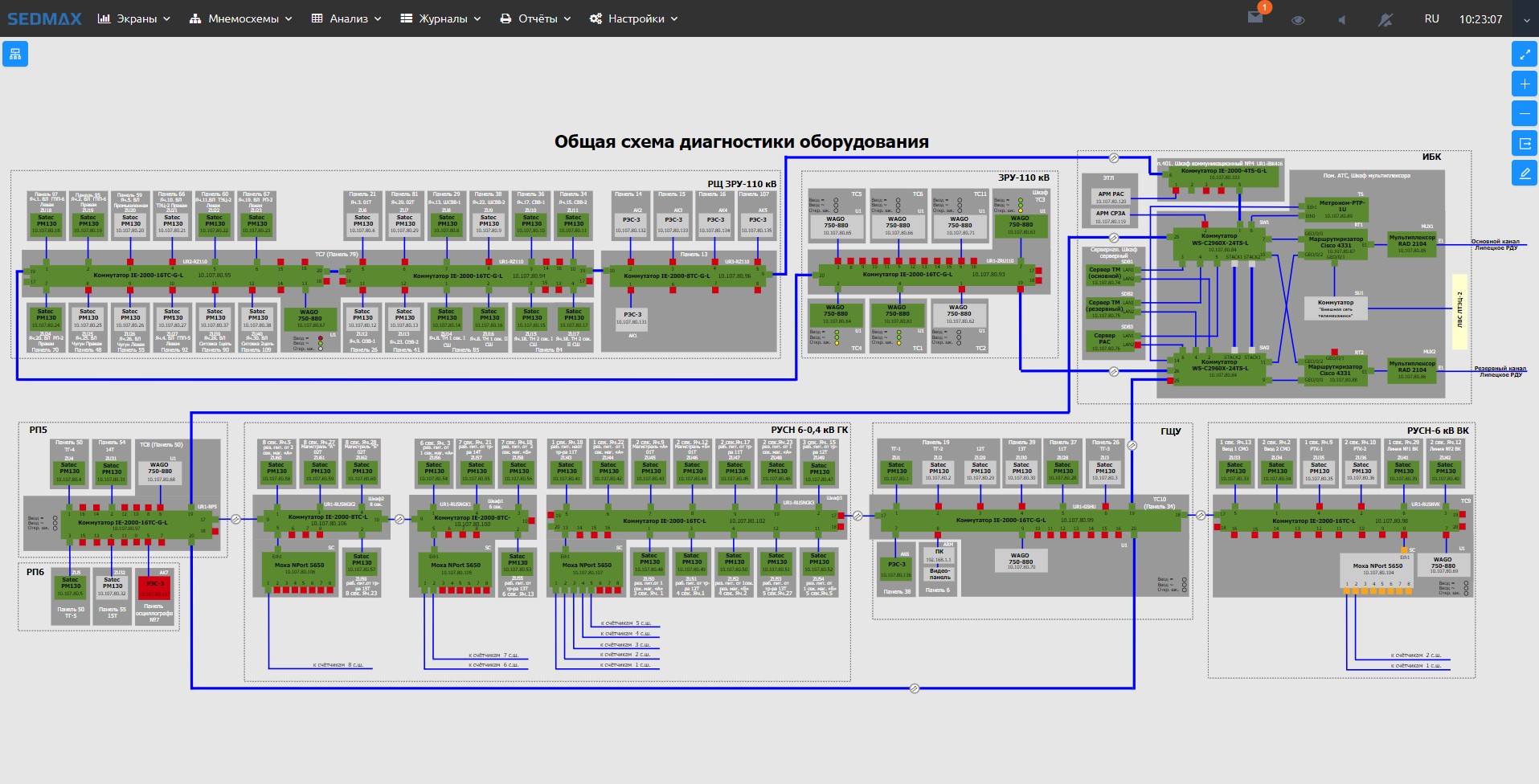Image resolution: width=1539 pixels, height=784 pixels.
Task: Zoom out with the minus button
Action: tap(1525, 113)
